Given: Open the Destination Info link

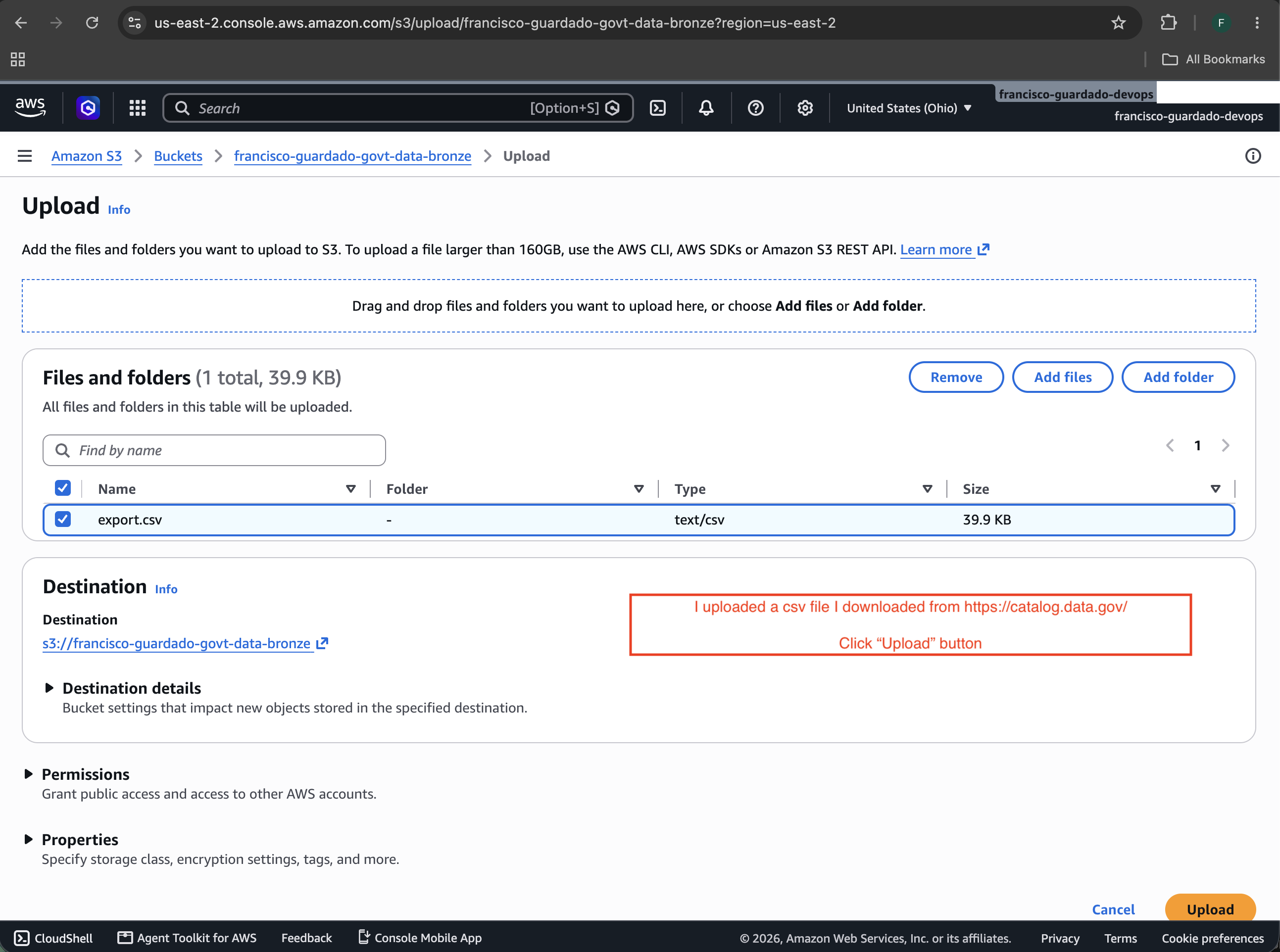Looking at the screenshot, I should [166, 589].
